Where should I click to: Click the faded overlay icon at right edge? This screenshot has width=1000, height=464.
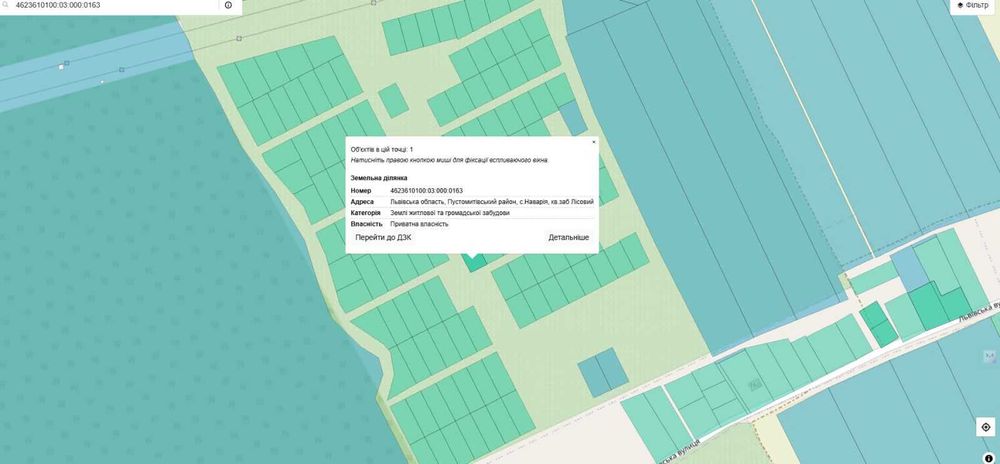click(990, 356)
